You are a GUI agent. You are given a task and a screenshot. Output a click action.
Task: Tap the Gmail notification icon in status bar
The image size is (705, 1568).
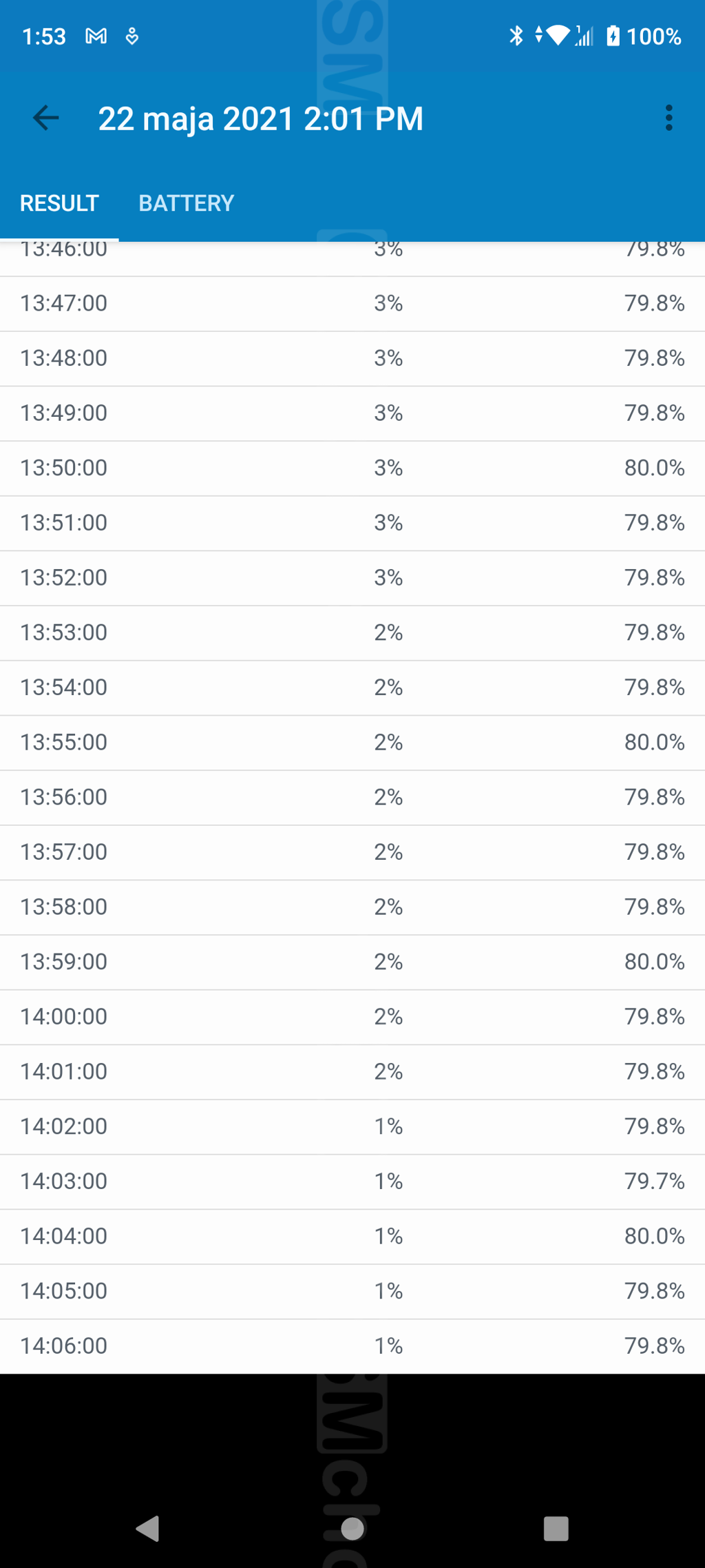[x=96, y=36]
